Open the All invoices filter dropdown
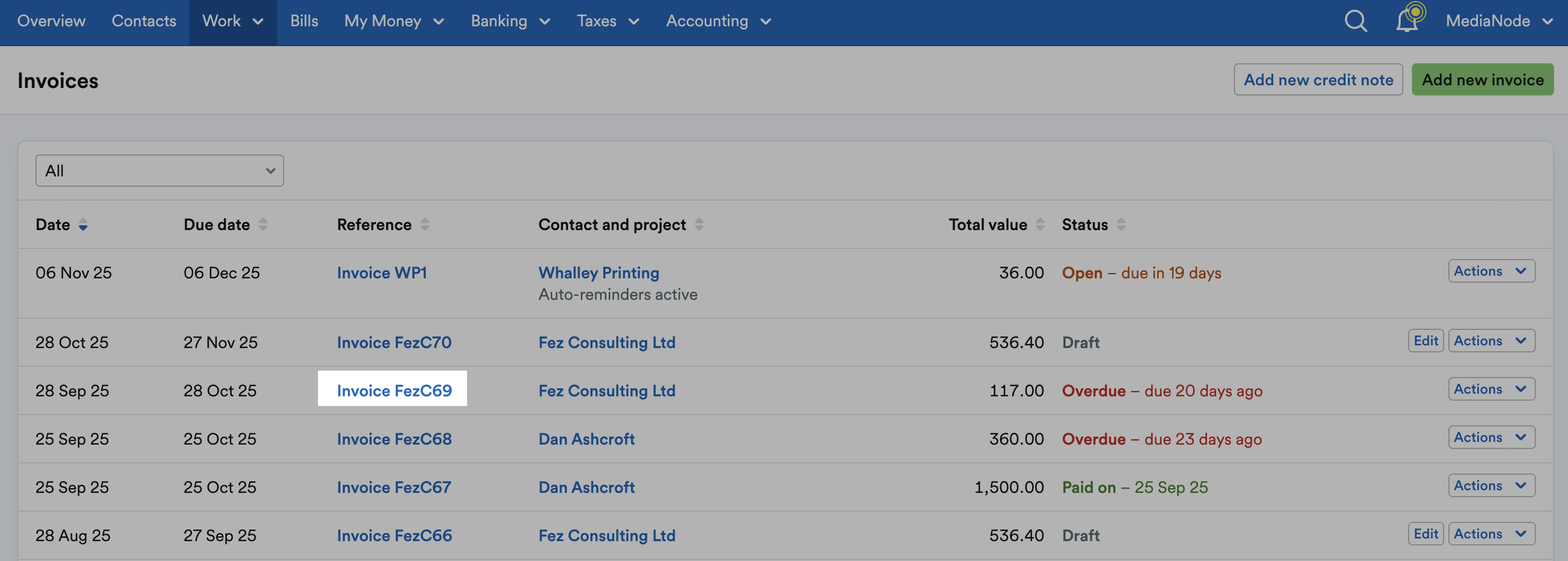The width and height of the screenshot is (1568, 561). (159, 171)
